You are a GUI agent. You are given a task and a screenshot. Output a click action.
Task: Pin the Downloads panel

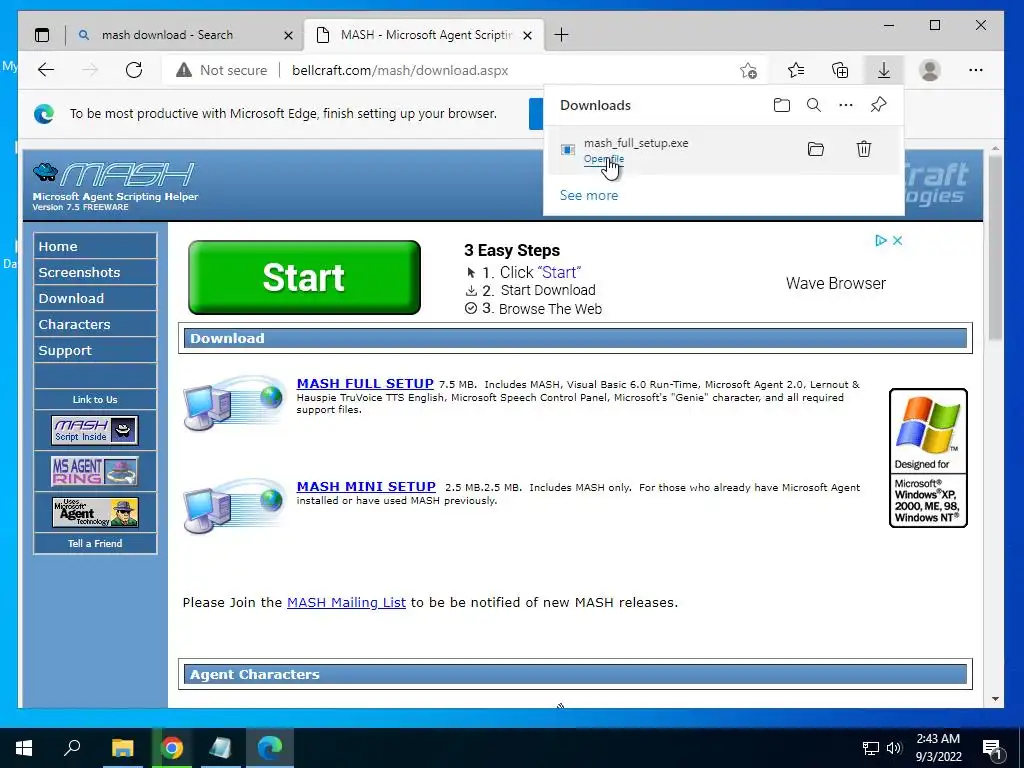(x=878, y=104)
